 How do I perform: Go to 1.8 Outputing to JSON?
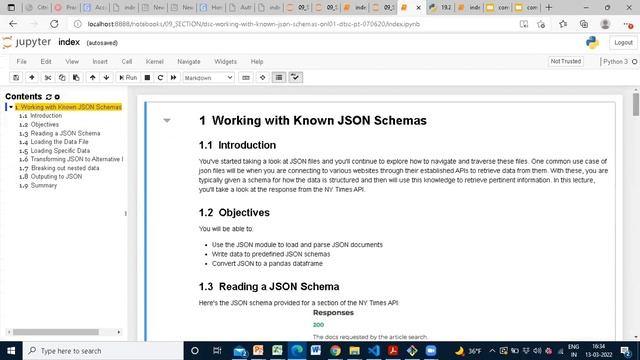coord(56,177)
